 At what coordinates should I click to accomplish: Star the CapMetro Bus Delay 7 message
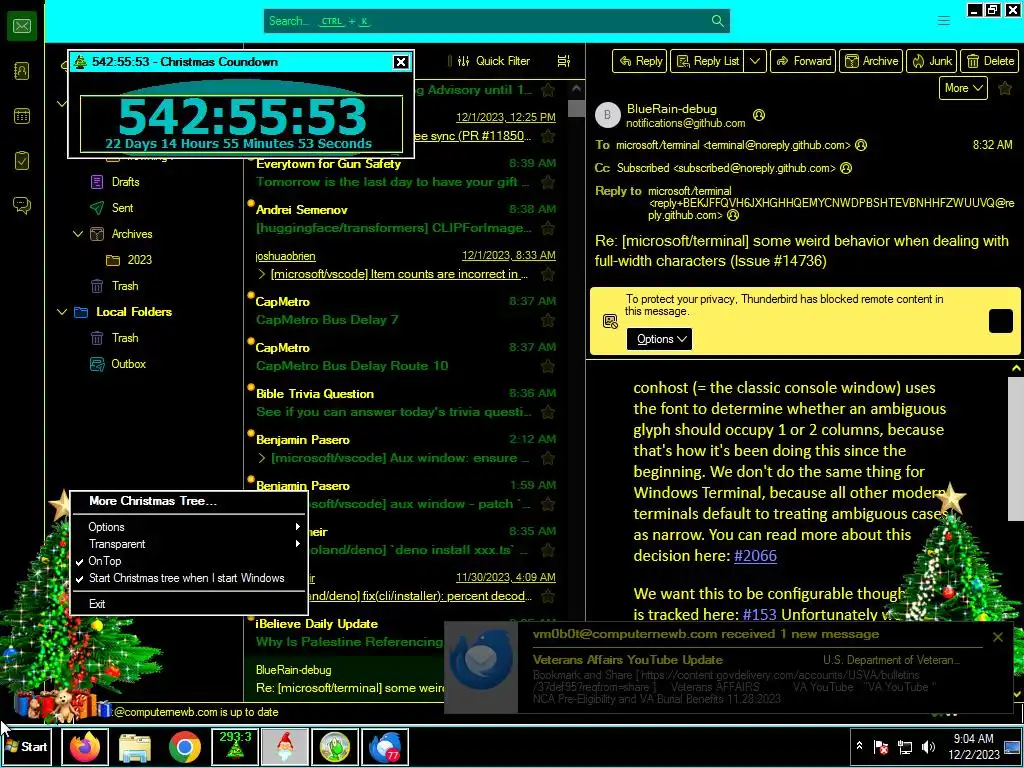(548, 320)
